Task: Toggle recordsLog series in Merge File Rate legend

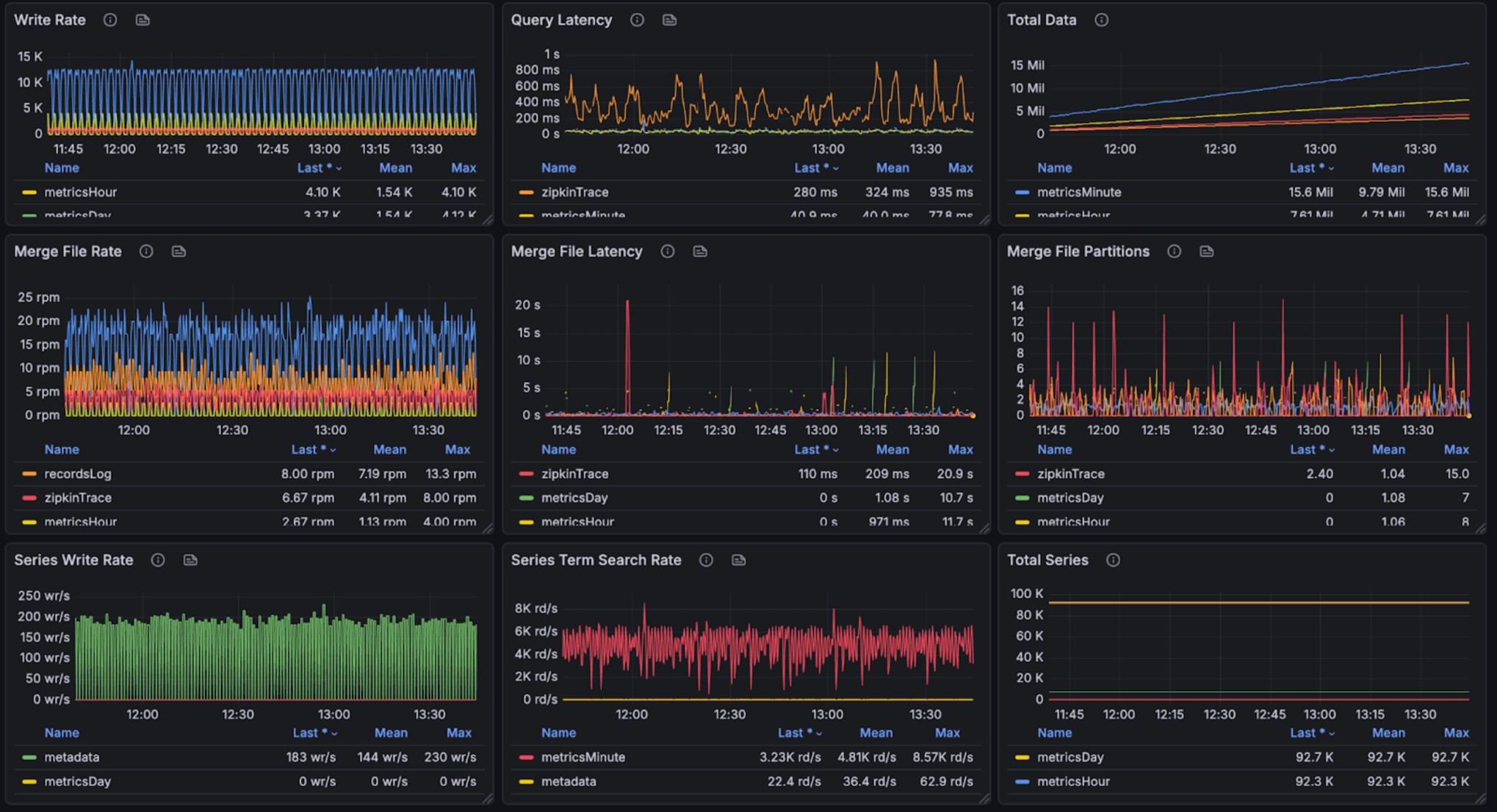Action: coord(77,474)
